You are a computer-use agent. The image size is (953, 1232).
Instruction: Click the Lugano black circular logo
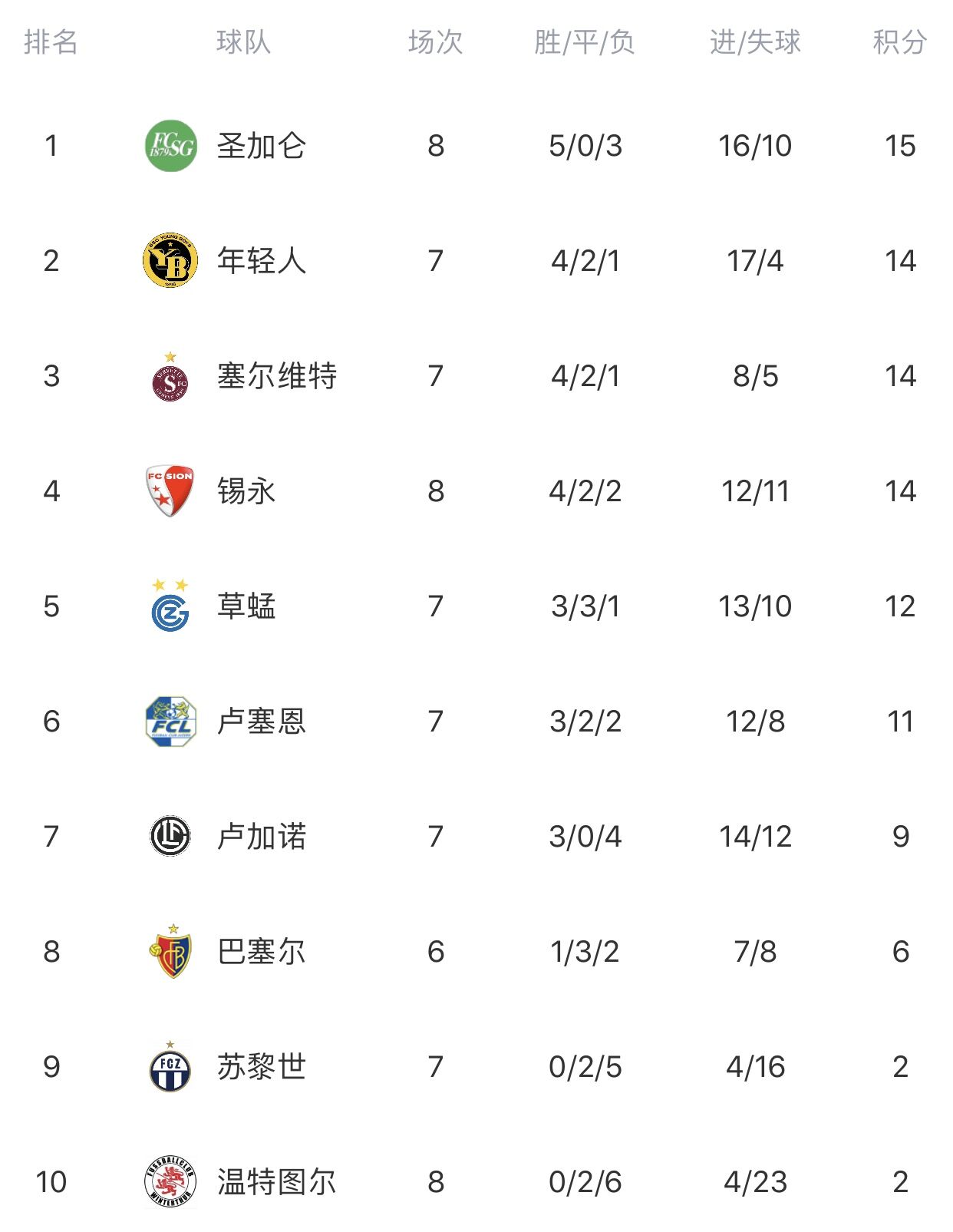click(x=170, y=836)
